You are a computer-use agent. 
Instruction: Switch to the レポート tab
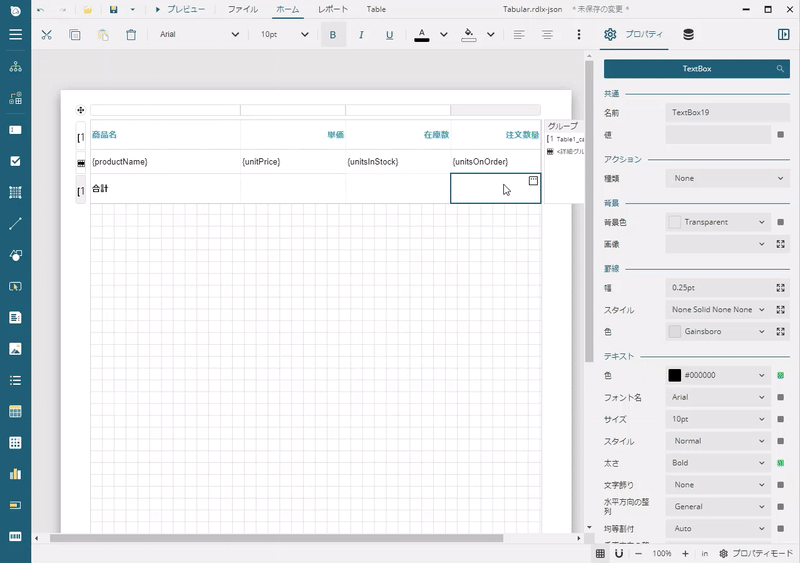[x=333, y=9]
